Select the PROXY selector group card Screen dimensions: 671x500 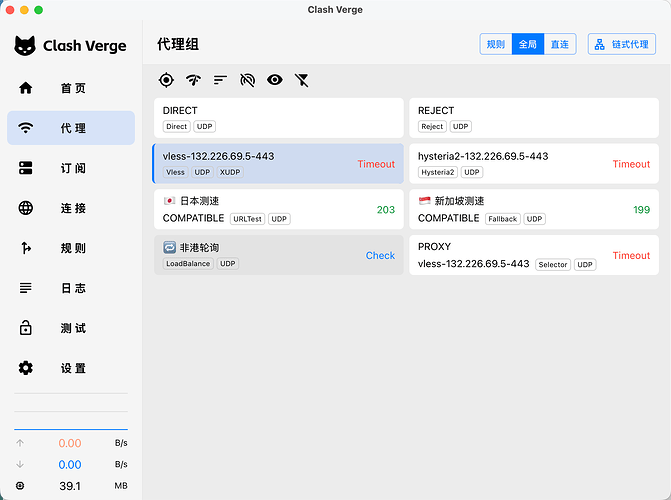pos(534,255)
